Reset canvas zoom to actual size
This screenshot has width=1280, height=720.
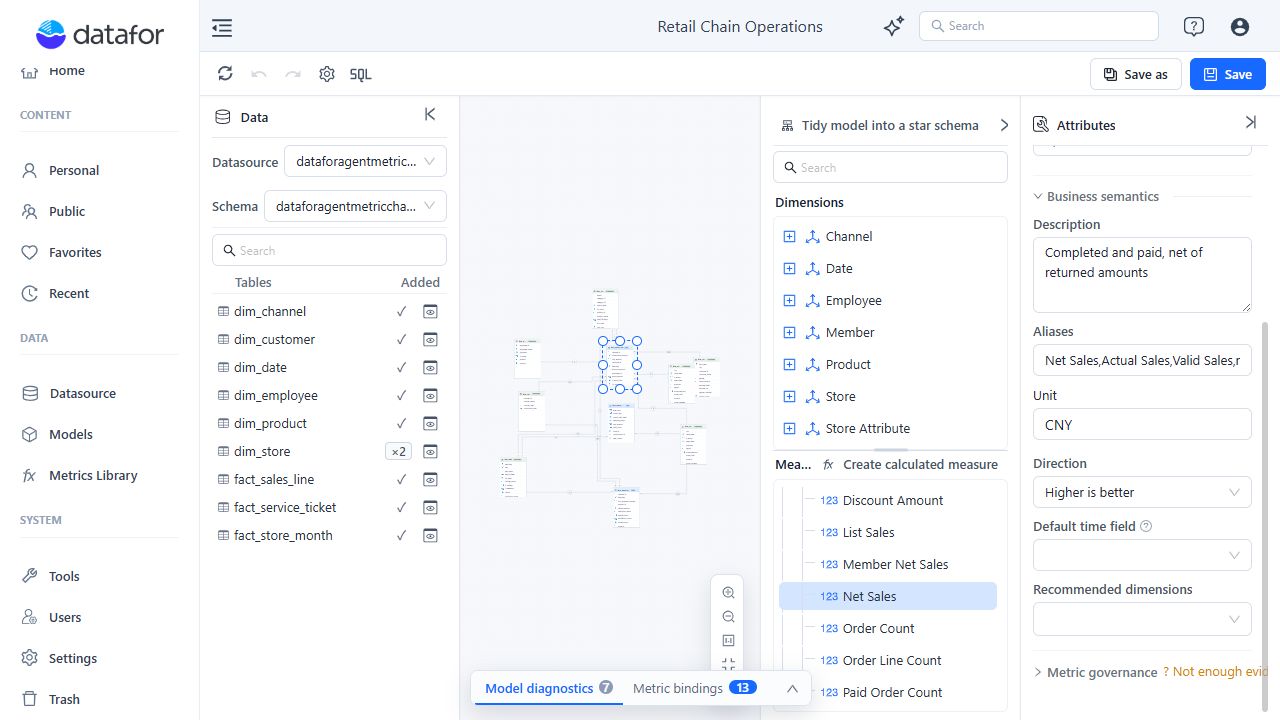tap(728, 641)
